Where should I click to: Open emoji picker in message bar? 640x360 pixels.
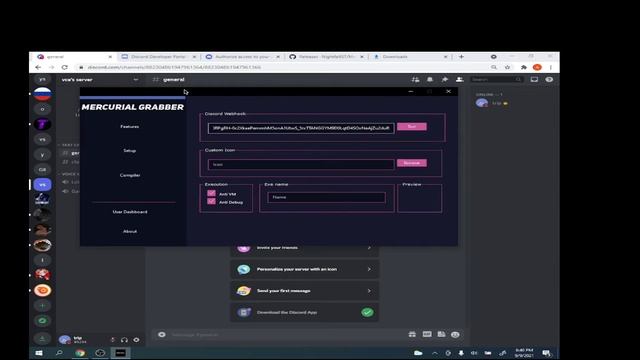455,335
